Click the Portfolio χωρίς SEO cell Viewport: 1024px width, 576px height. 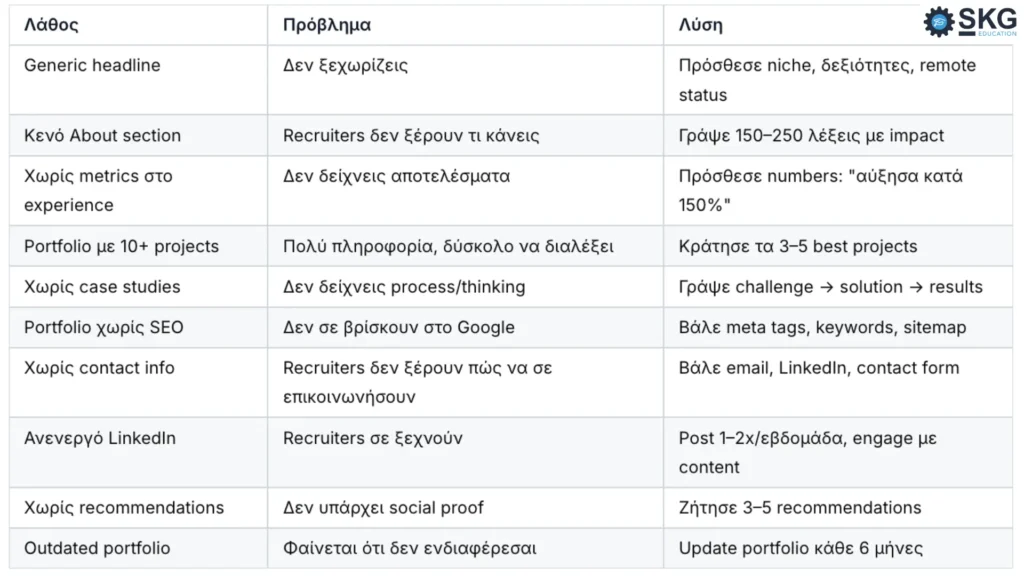click(x=104, y=327)
